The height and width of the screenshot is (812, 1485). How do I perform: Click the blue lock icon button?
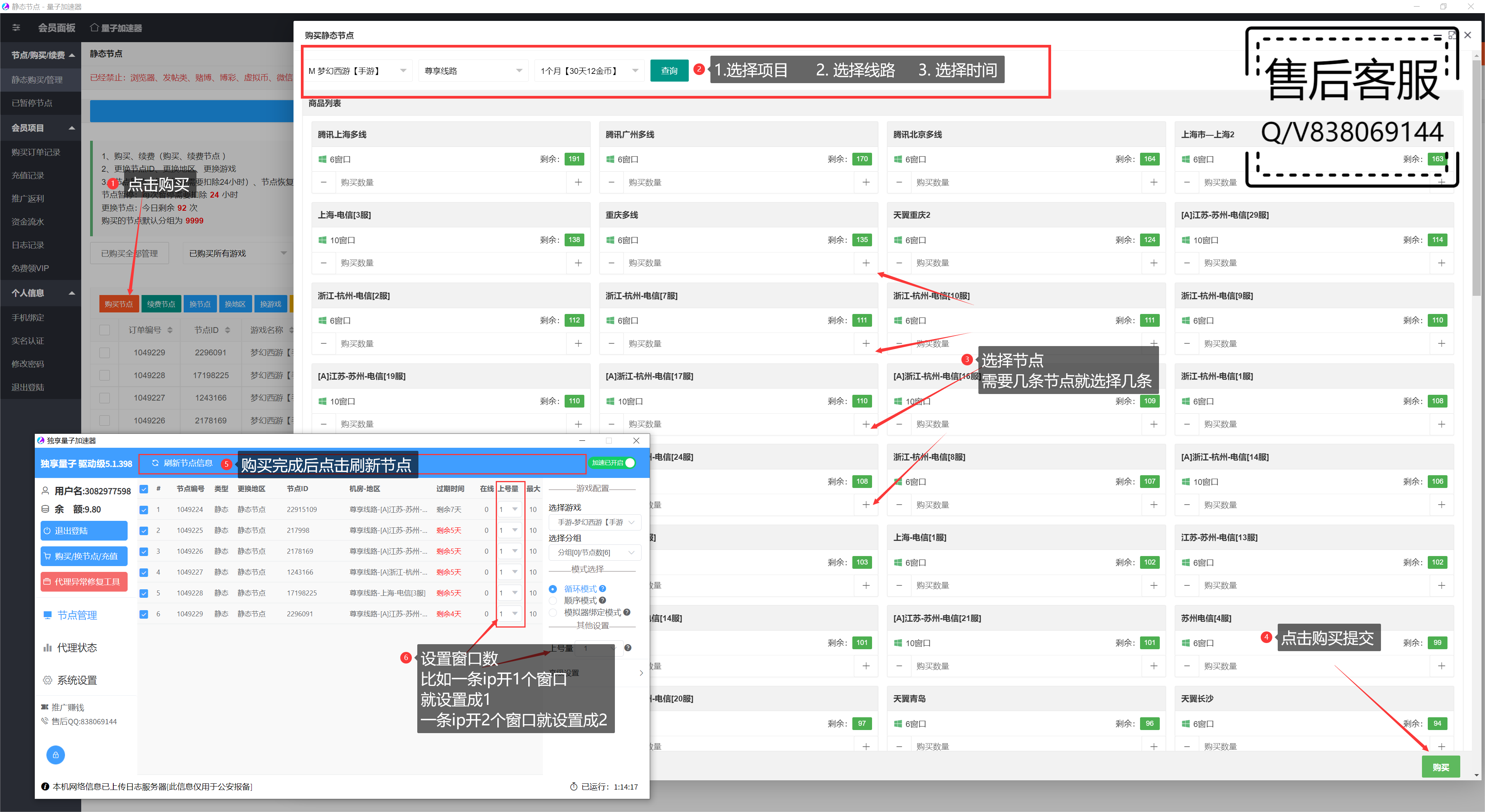[55, 754]
